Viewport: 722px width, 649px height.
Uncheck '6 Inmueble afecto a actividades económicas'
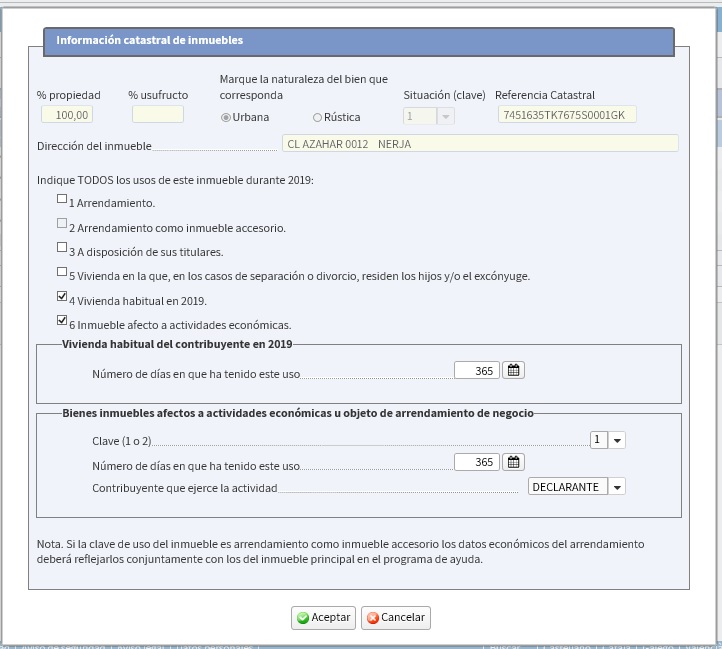(63, 321)
